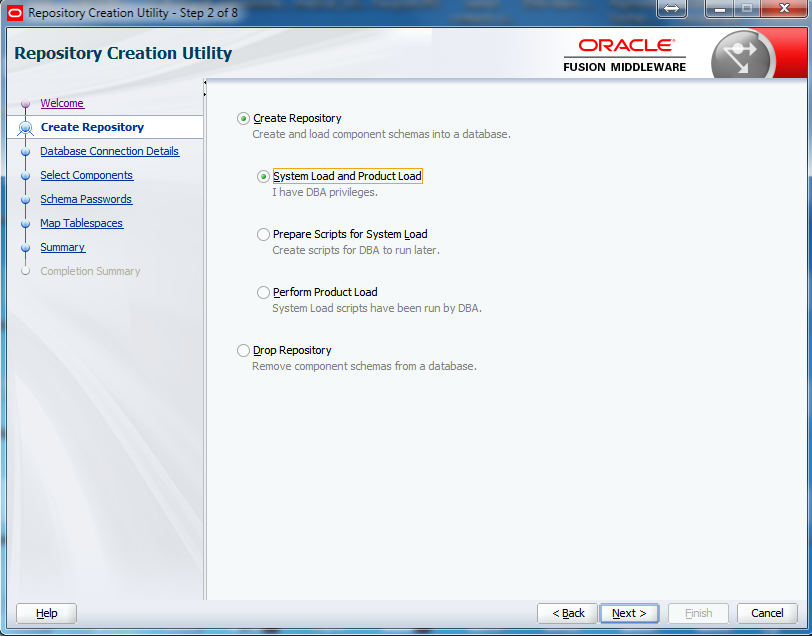Click the Select Components step bullet

click(x=25, y=176)
